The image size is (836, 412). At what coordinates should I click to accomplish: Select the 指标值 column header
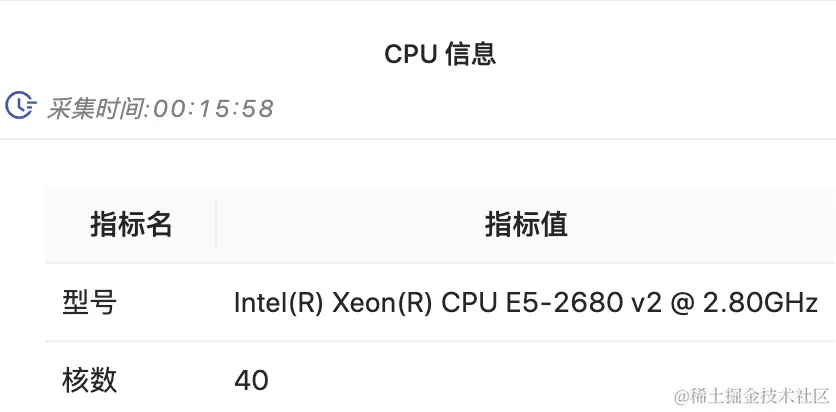tap(526, 224)
